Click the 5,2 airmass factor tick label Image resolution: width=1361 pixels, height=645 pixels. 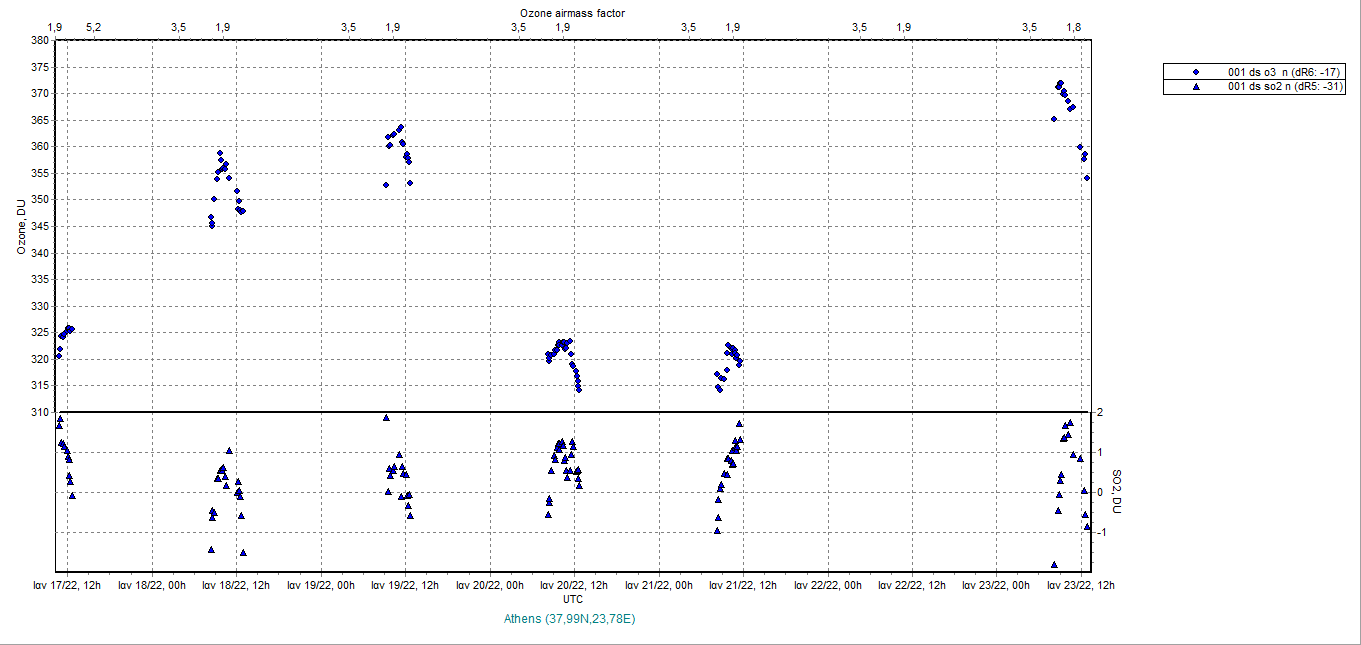92,27
